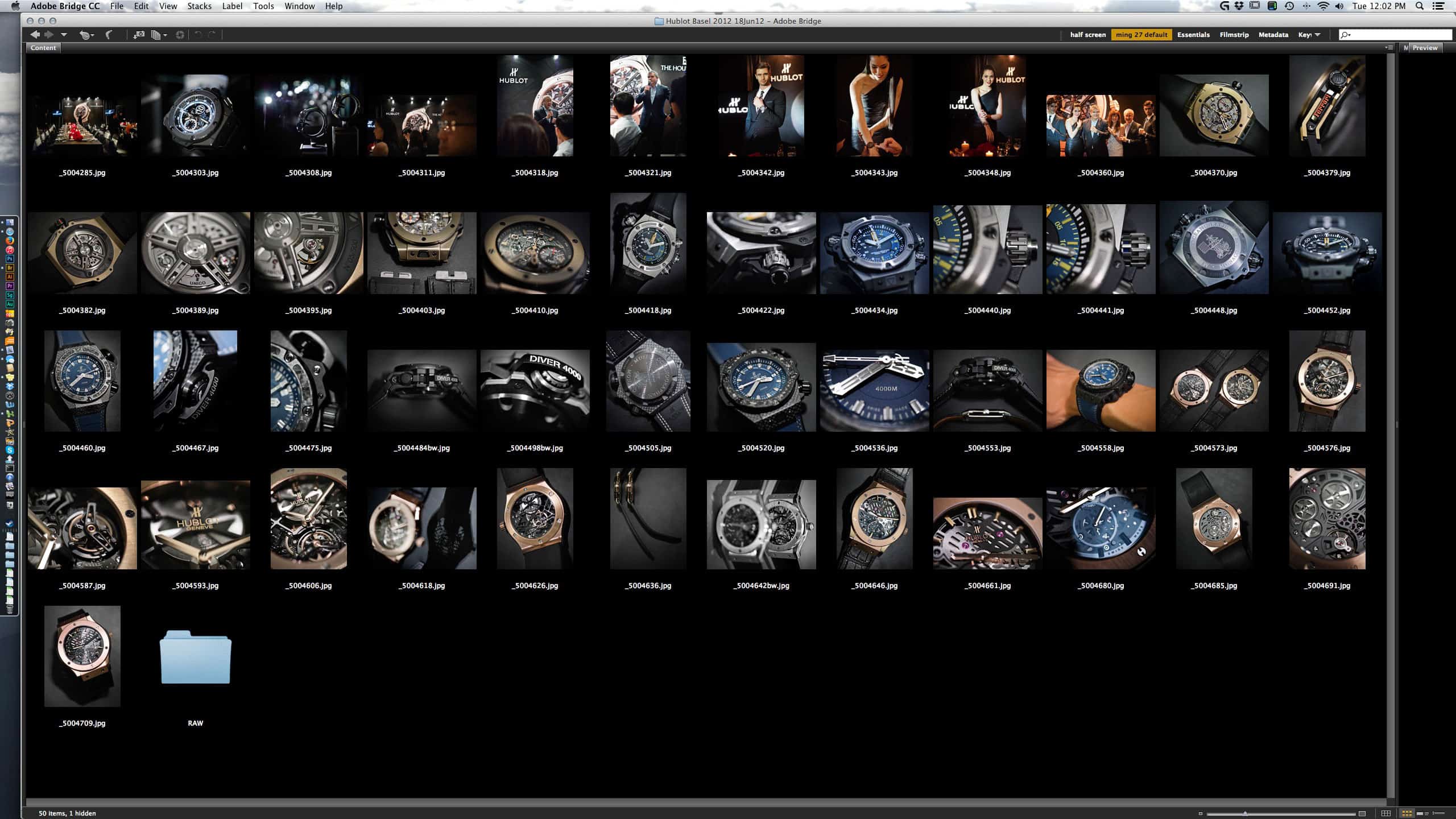This screenshot has height=819, width=1456.
Task: Switch to Filmstrip workspace
Action: pos(1234,35)
